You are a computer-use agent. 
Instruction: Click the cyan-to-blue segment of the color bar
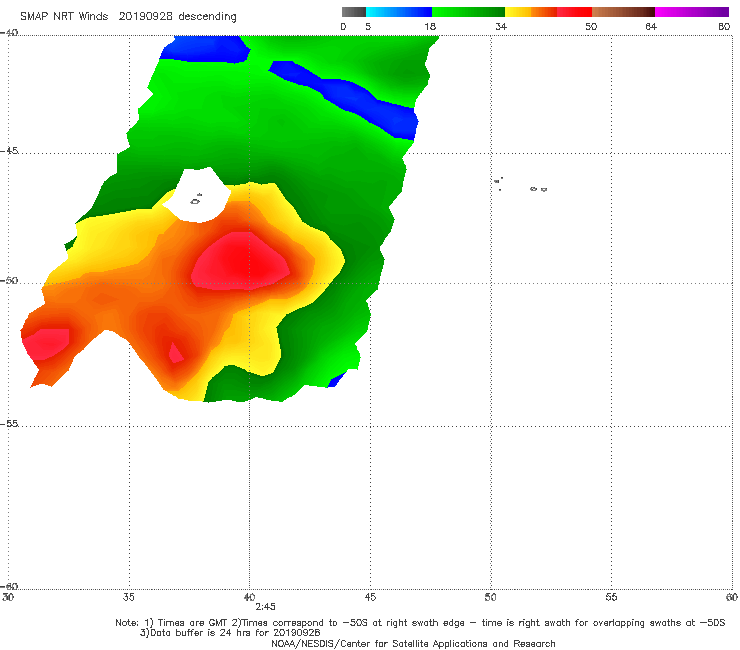tap(399, 12)
